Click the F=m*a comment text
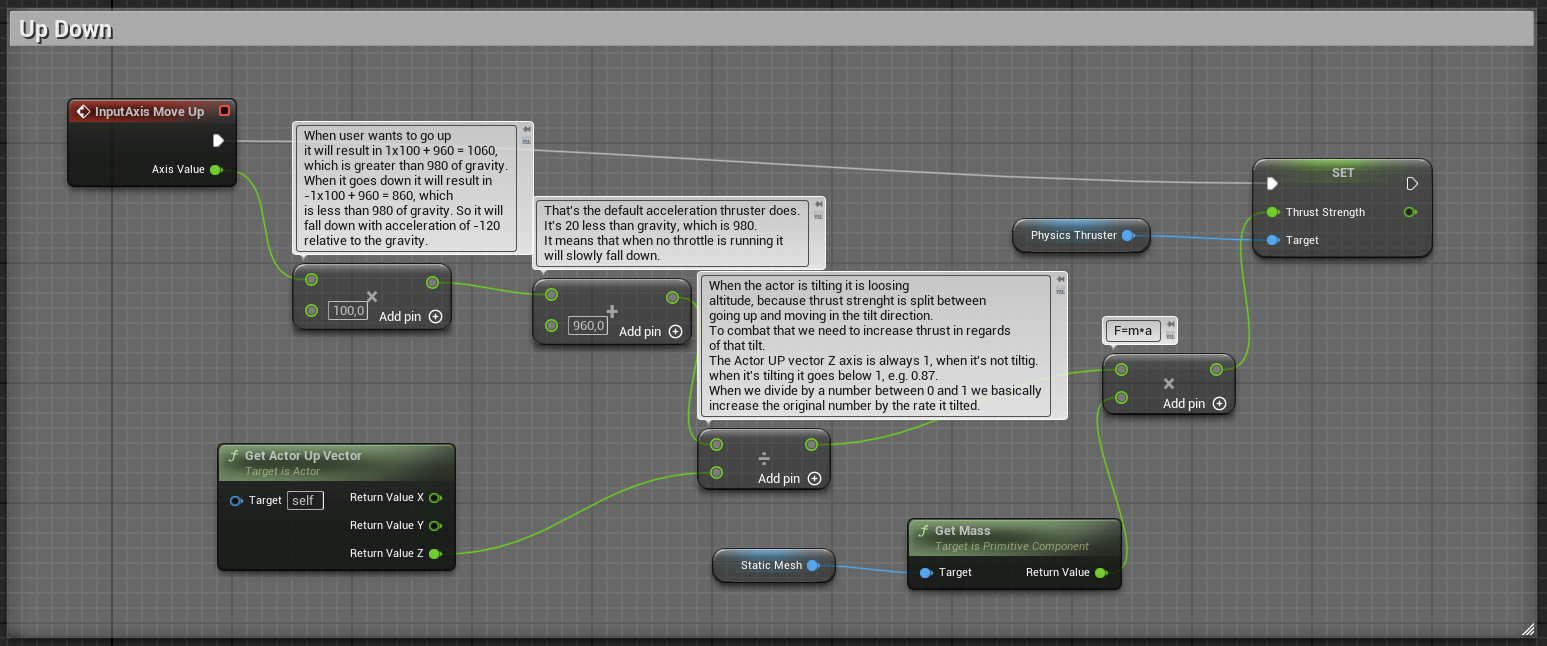The width and height of the screenshot is (1547, 646). [x=1132, y=331]
